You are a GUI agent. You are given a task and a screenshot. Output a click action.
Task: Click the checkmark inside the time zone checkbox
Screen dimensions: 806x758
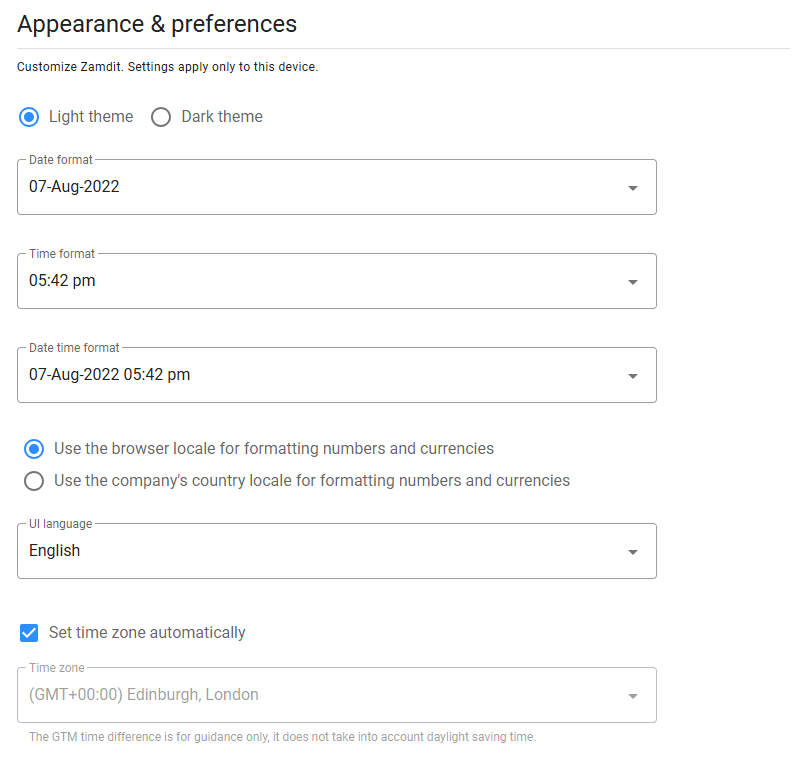(x=28, y=632)
